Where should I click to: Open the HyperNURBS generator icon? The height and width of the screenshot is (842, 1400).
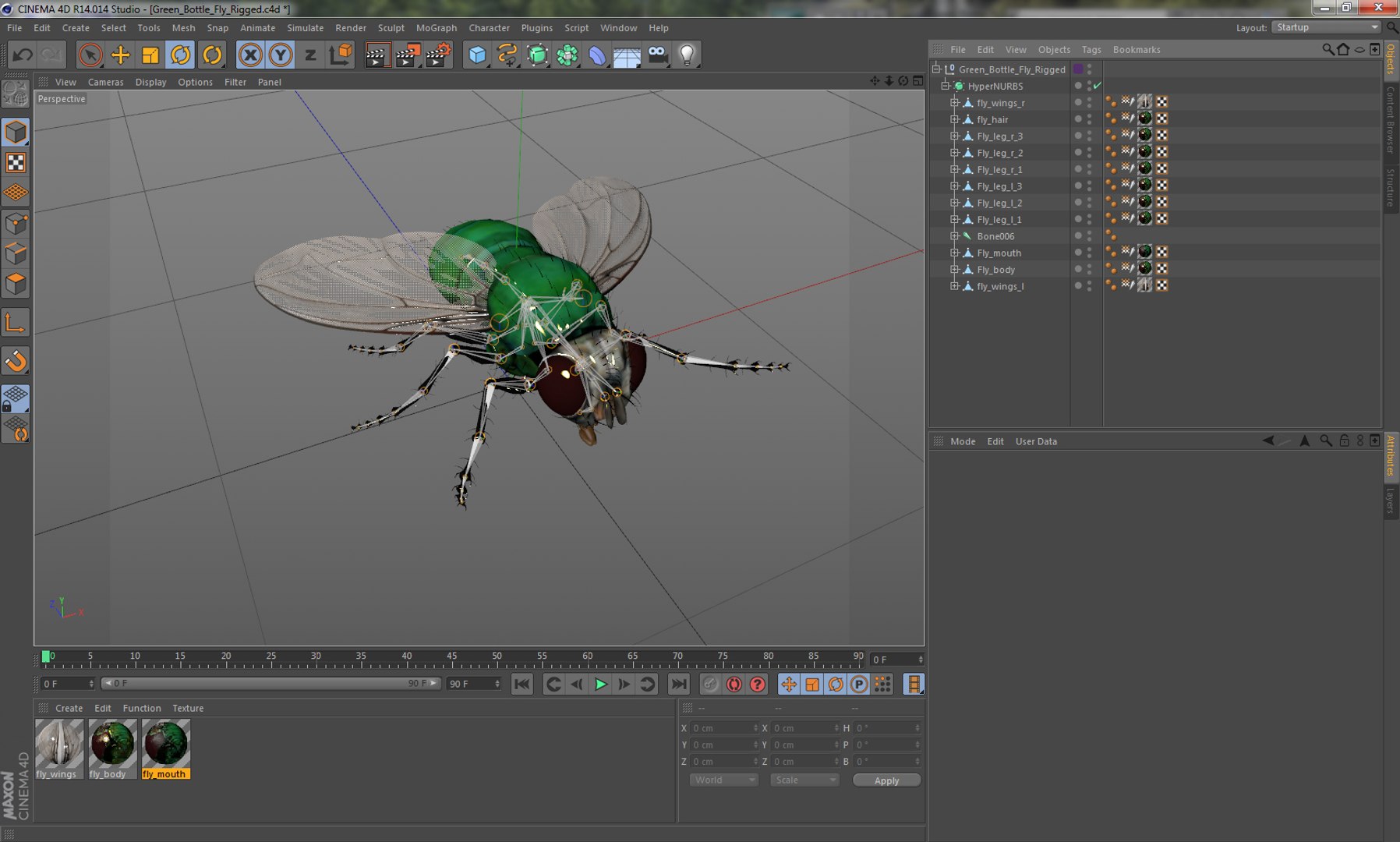coord(538,55)
